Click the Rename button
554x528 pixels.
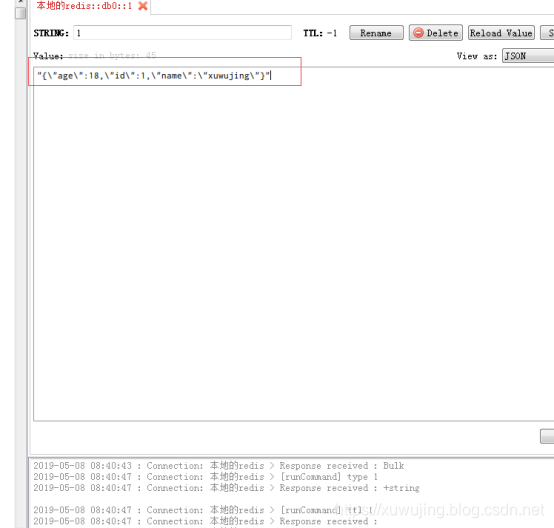(x=376, y=33)
